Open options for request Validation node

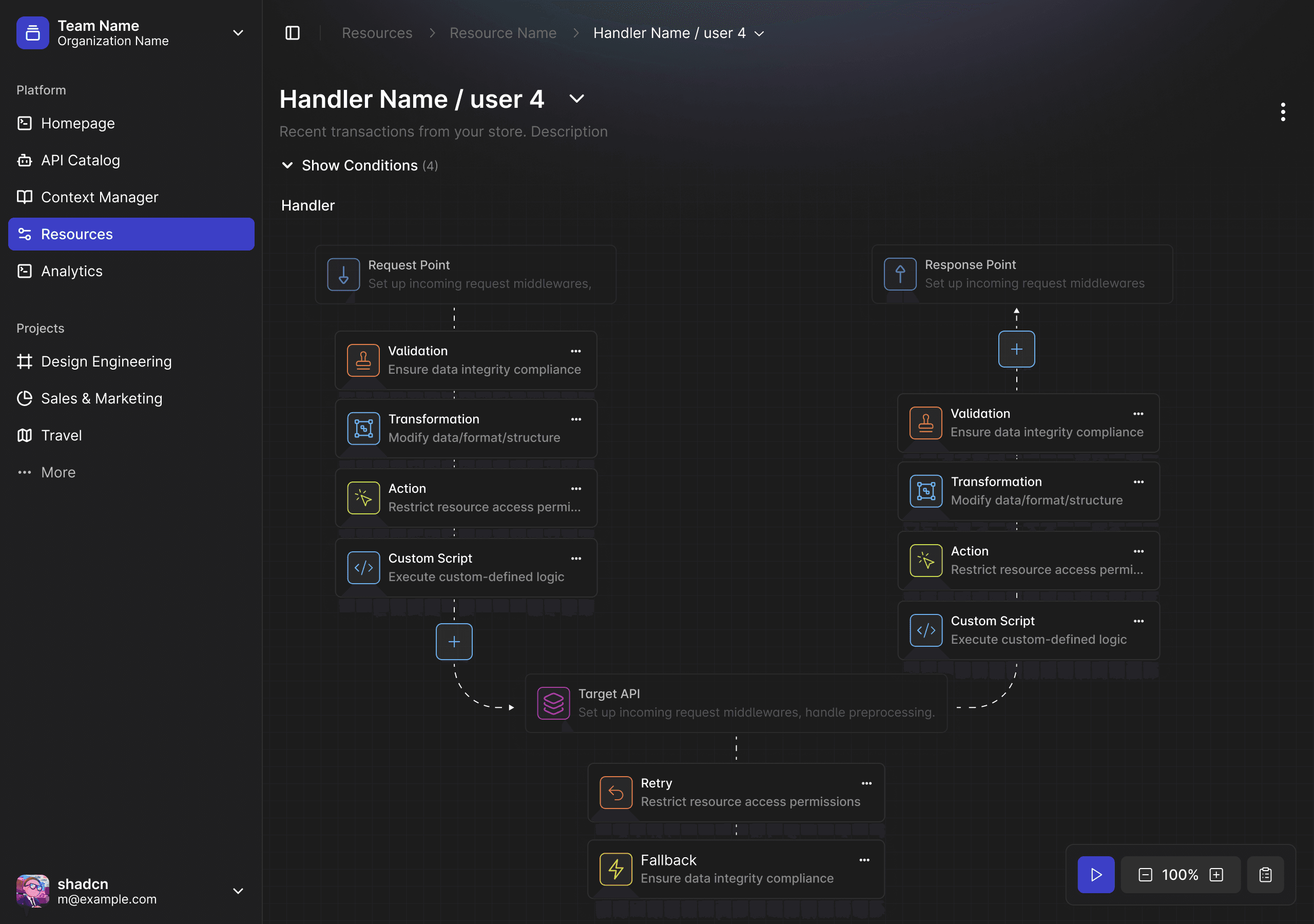coord(576,351)
